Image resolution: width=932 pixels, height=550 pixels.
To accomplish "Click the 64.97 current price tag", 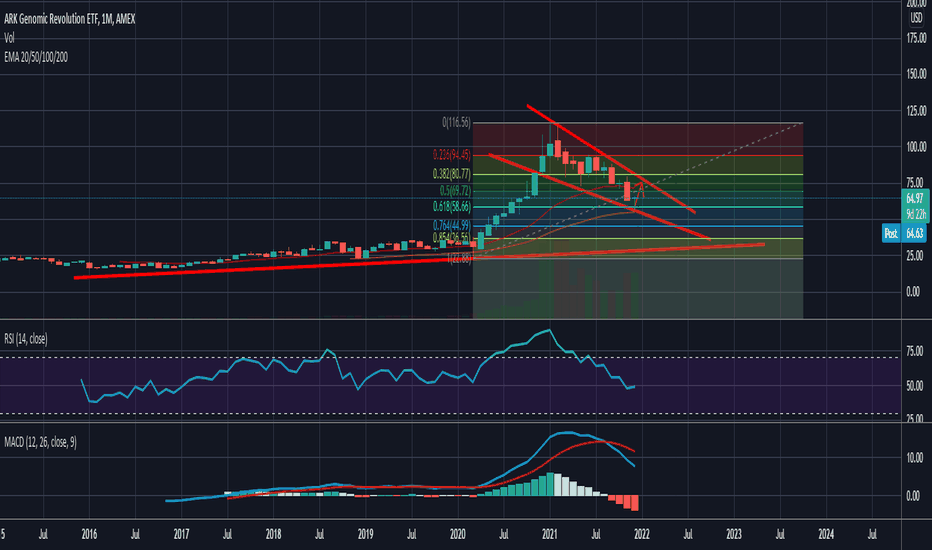I will [915, 199].
